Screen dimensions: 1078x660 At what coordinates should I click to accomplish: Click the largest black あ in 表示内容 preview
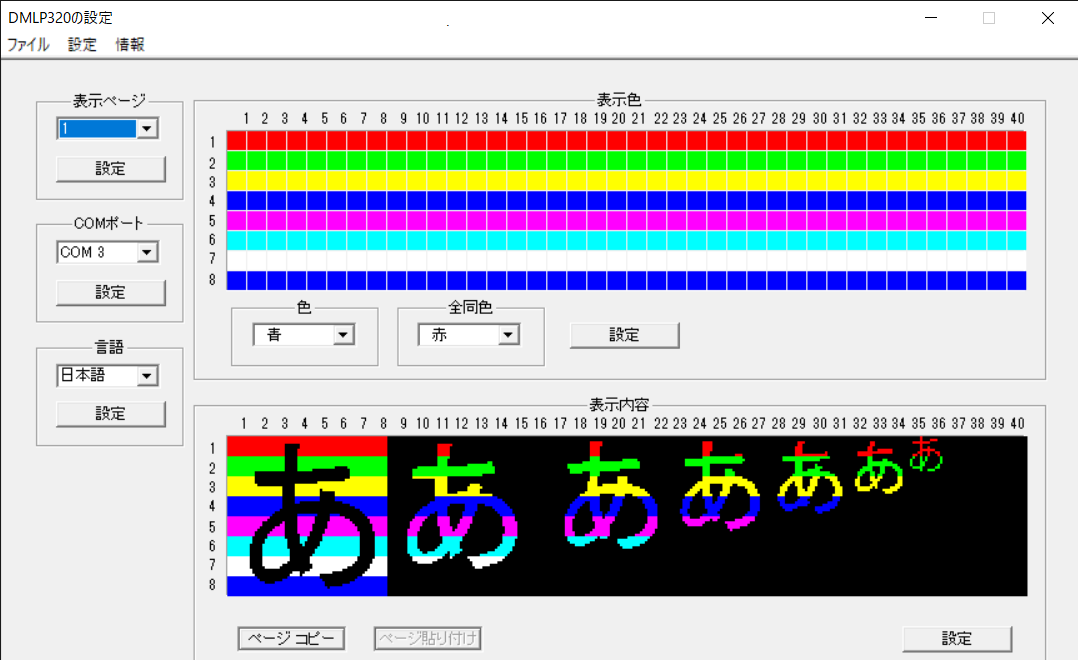tap(311, 516)
